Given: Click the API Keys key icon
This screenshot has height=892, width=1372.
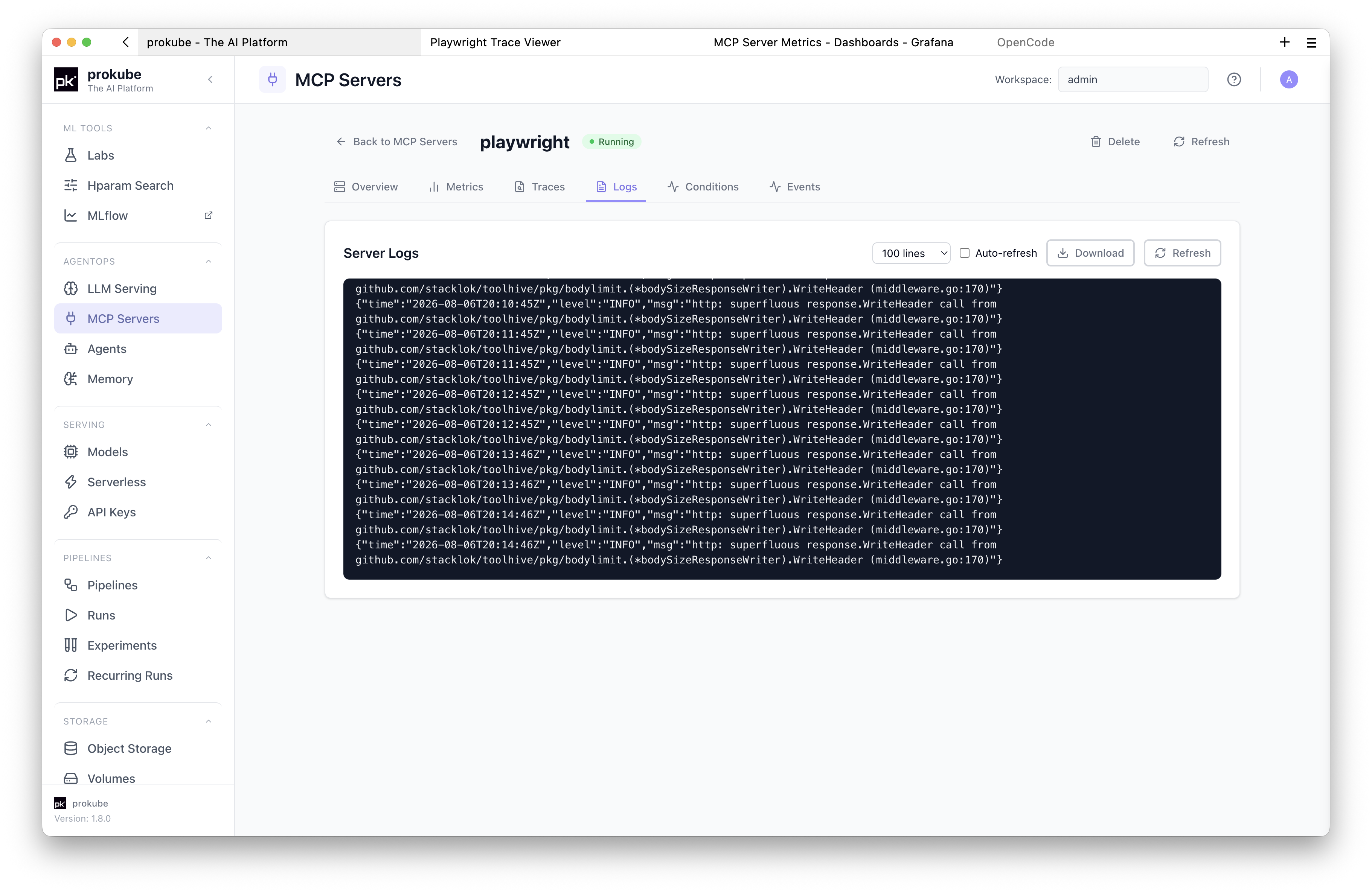Looking at the screenshot, I should [x=70, y=512].
